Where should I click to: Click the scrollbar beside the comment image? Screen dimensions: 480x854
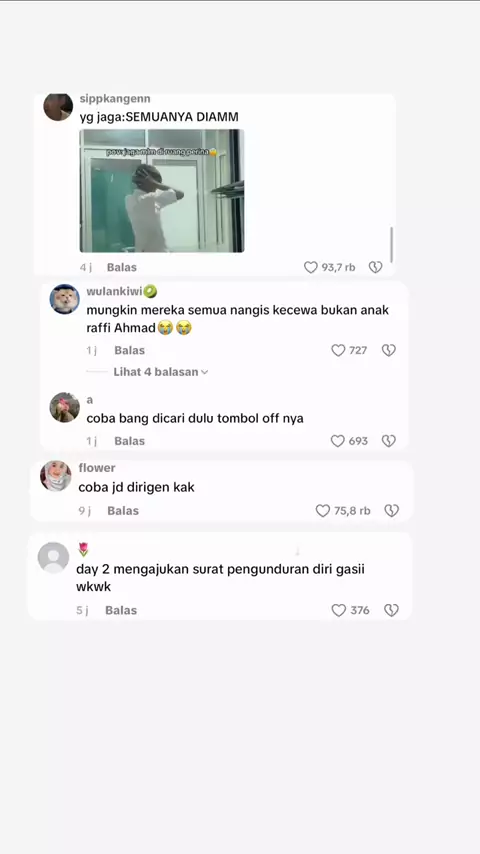pos(391,245)
